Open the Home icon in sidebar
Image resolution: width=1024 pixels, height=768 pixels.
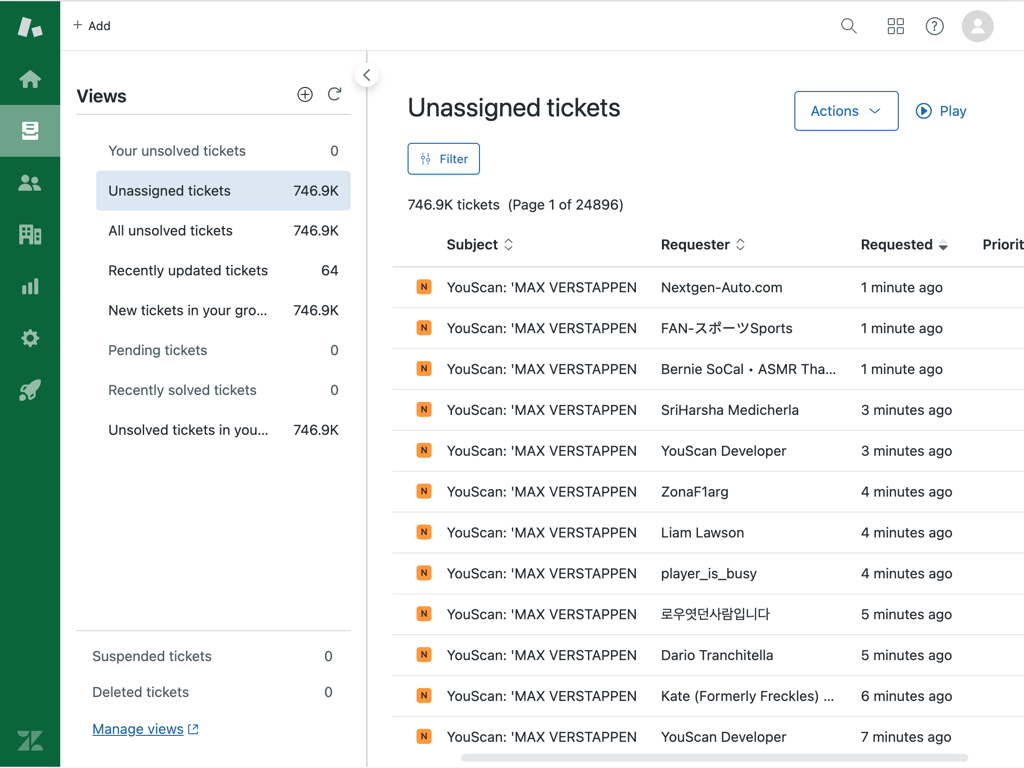tap(30, 79)
